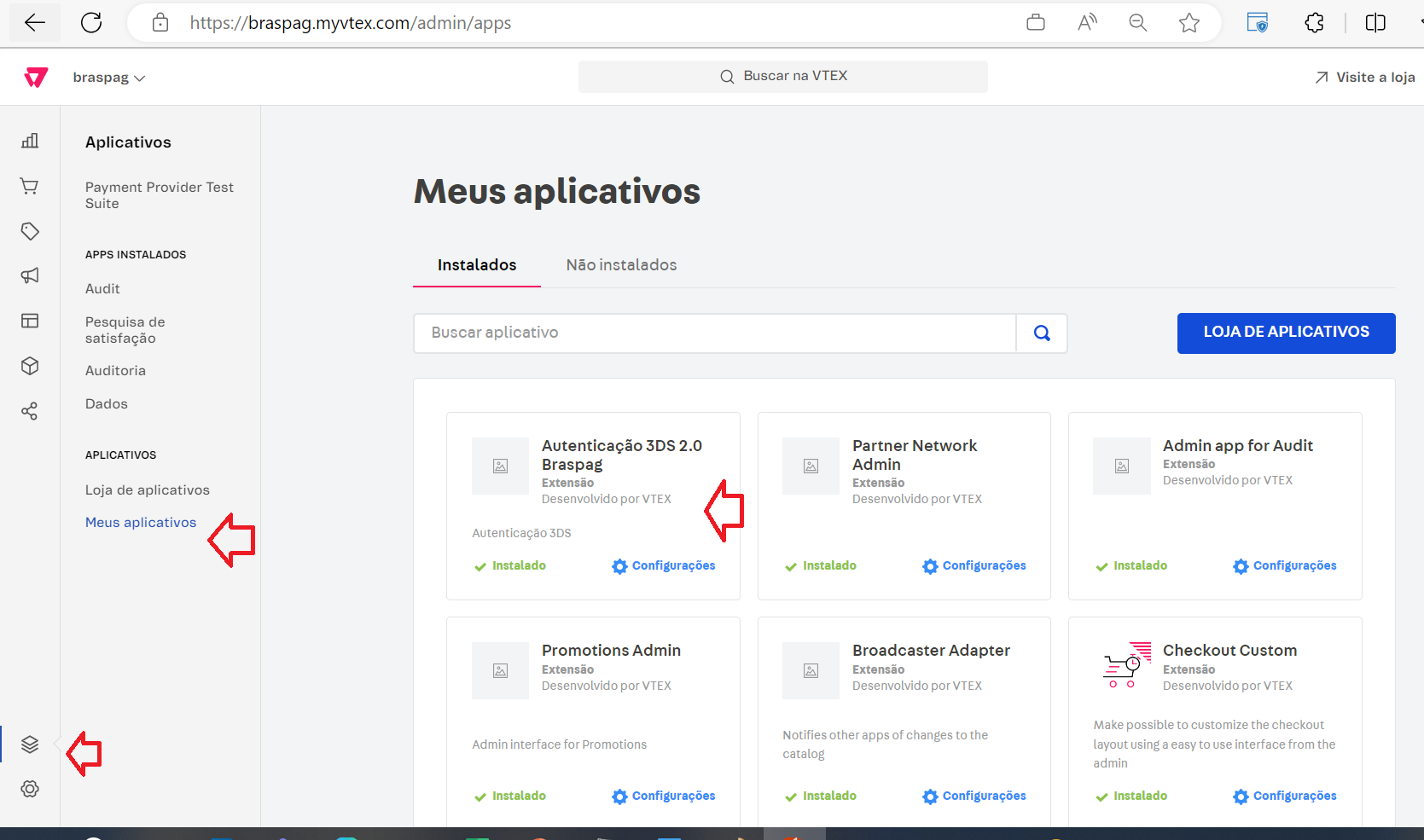This screenshot has width=1424, height=840.
Task: Open Configurações for Broadcaster Adapter
Action: click(x=974, y=797)
